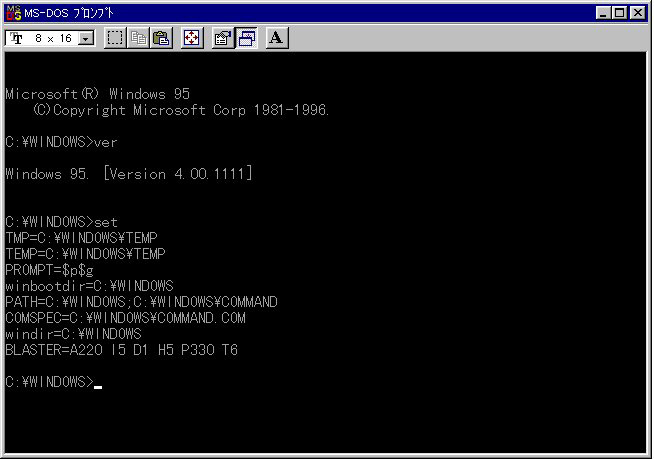This screenshot has width=654, height=459.
Task: Click the last prompt with the cursor
Action: 53,382
